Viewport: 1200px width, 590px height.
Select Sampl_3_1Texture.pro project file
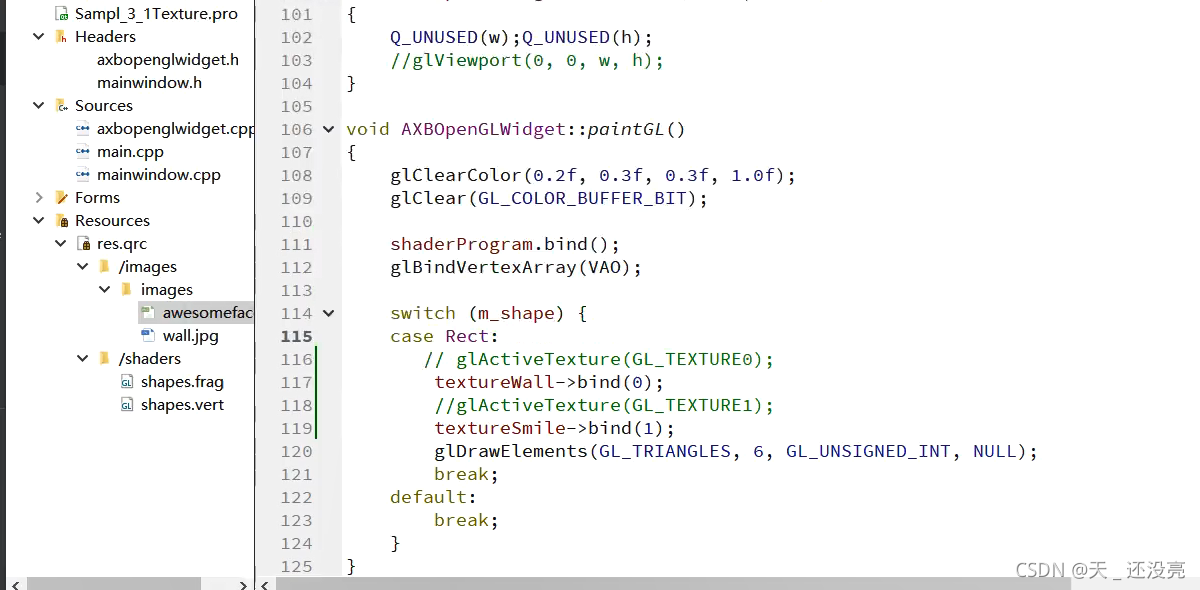click(x=156, y=14)
